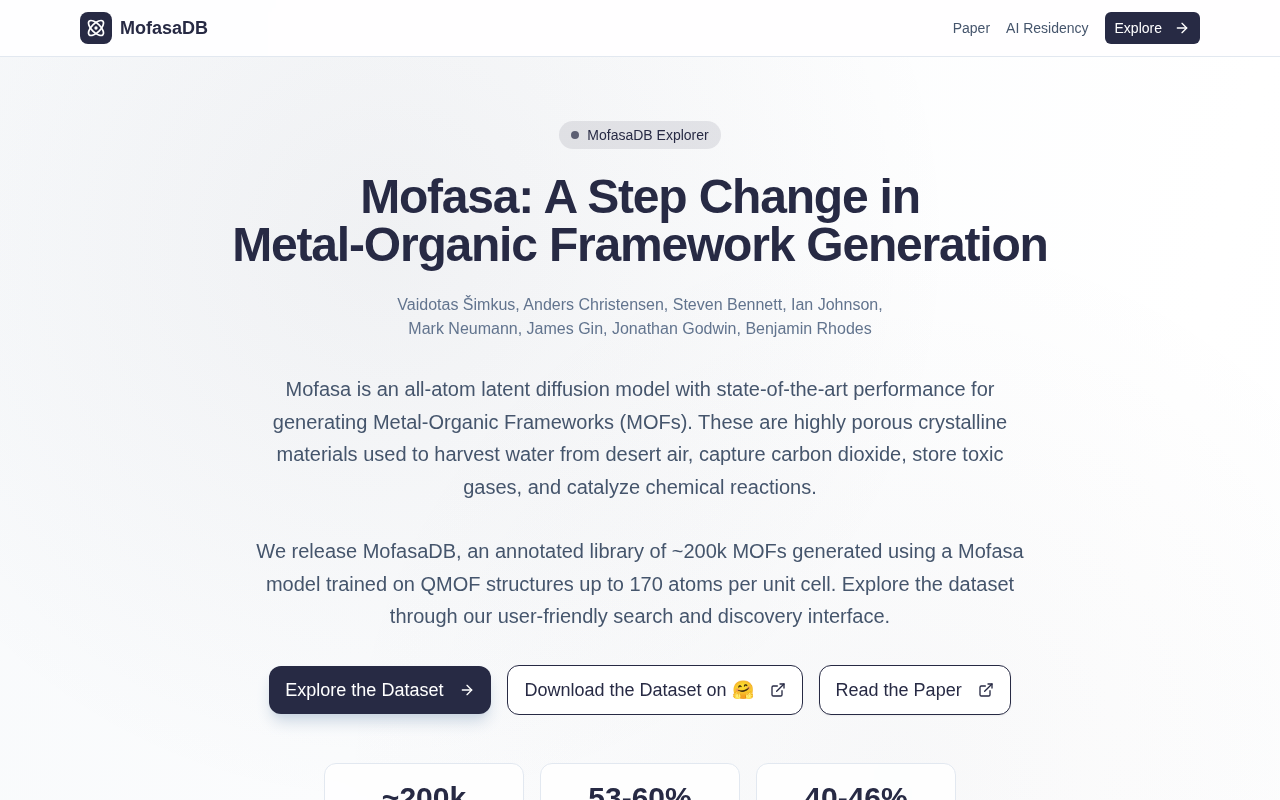Click the external link icon after the hugging face emoji

point(778,690)
